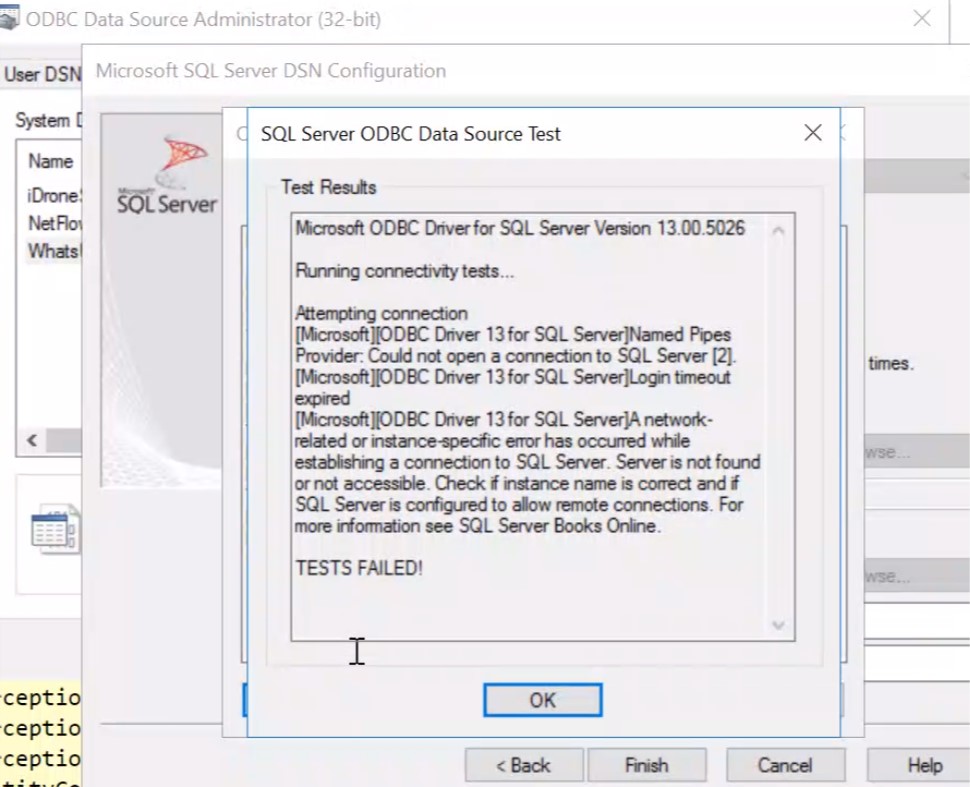970x787 pixels.
Task: Select the NetFlow data source row
Action: (x=54, y=223)
